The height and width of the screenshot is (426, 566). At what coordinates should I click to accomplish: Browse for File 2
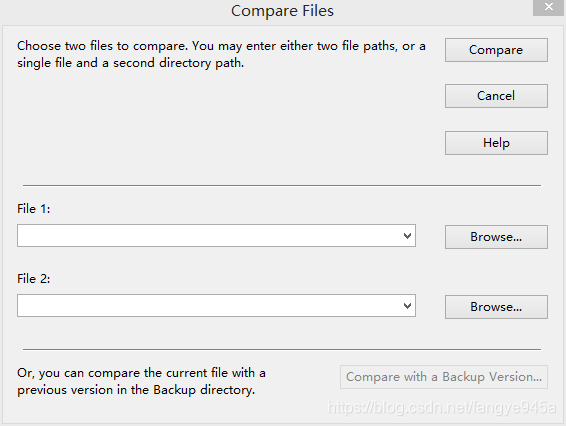496,307
